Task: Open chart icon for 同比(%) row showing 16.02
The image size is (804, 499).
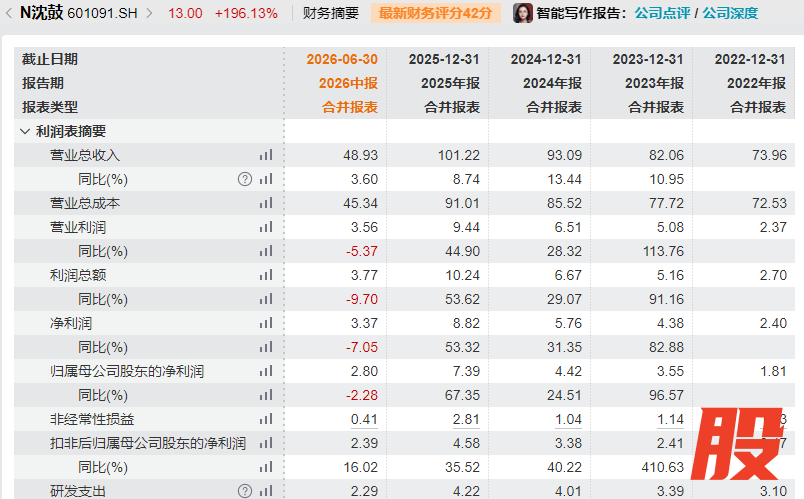Action: [x=266, y=467]
